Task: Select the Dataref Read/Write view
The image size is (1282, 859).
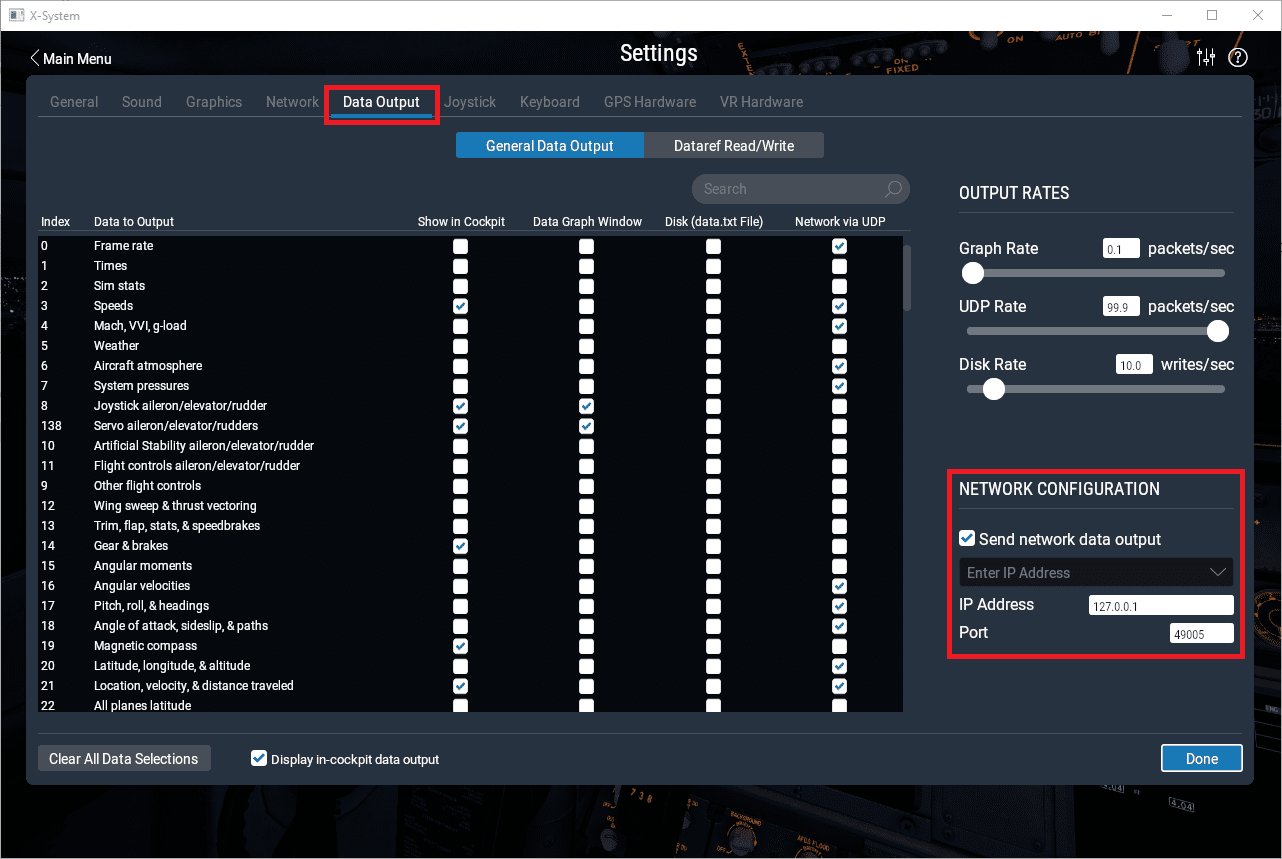Action: pyautogui.click(x=733, y=146)
